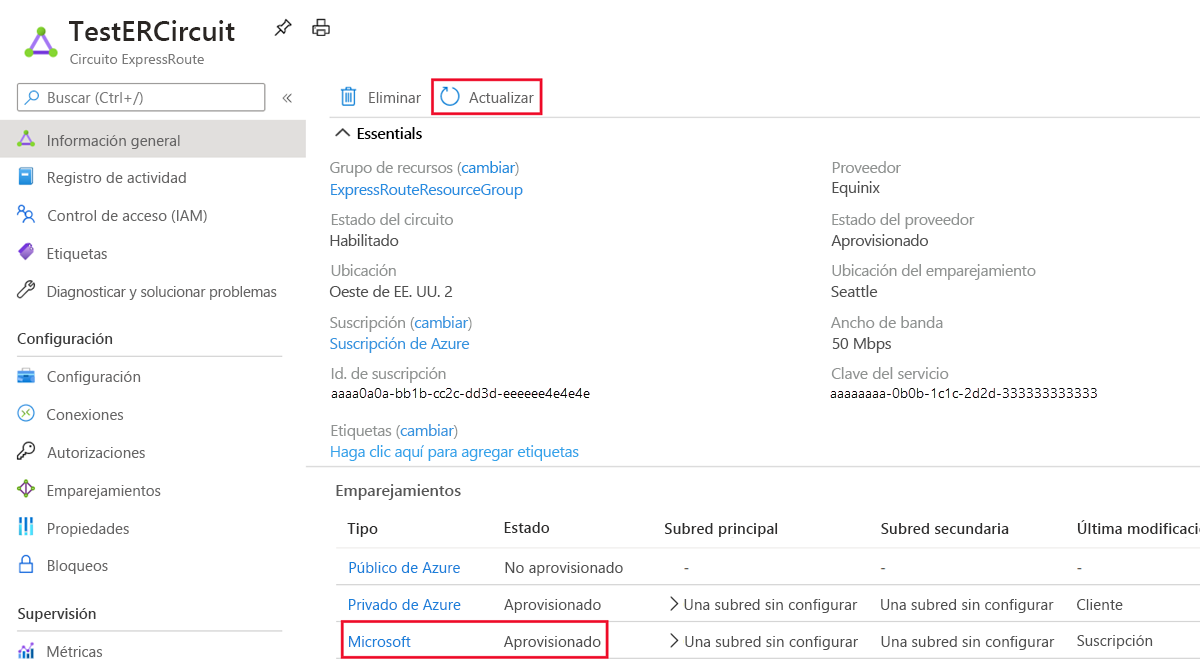Click the Emparejamientos diamond icon
Image resolution: width=1200 pixels, height=672 pixels.
point(27,490)
